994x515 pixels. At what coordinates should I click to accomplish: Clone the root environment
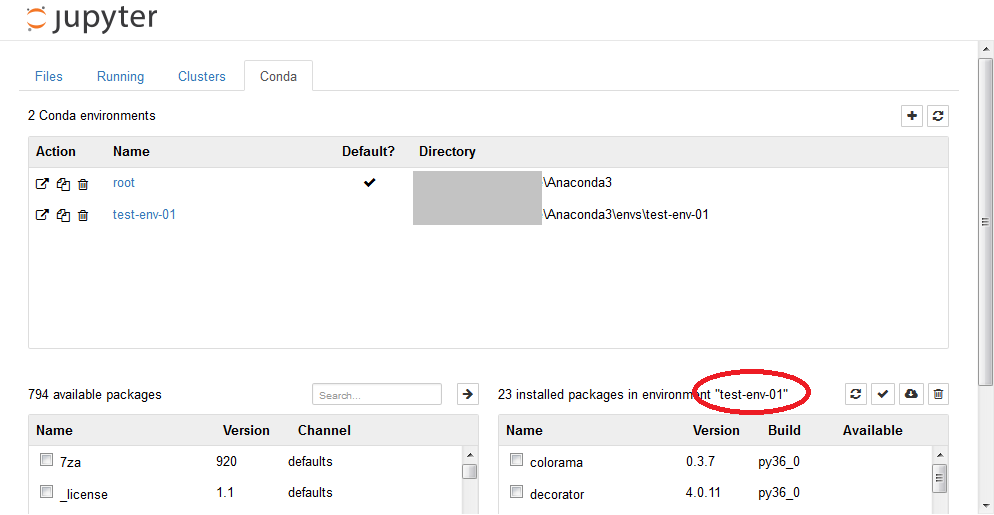(62, 184)
